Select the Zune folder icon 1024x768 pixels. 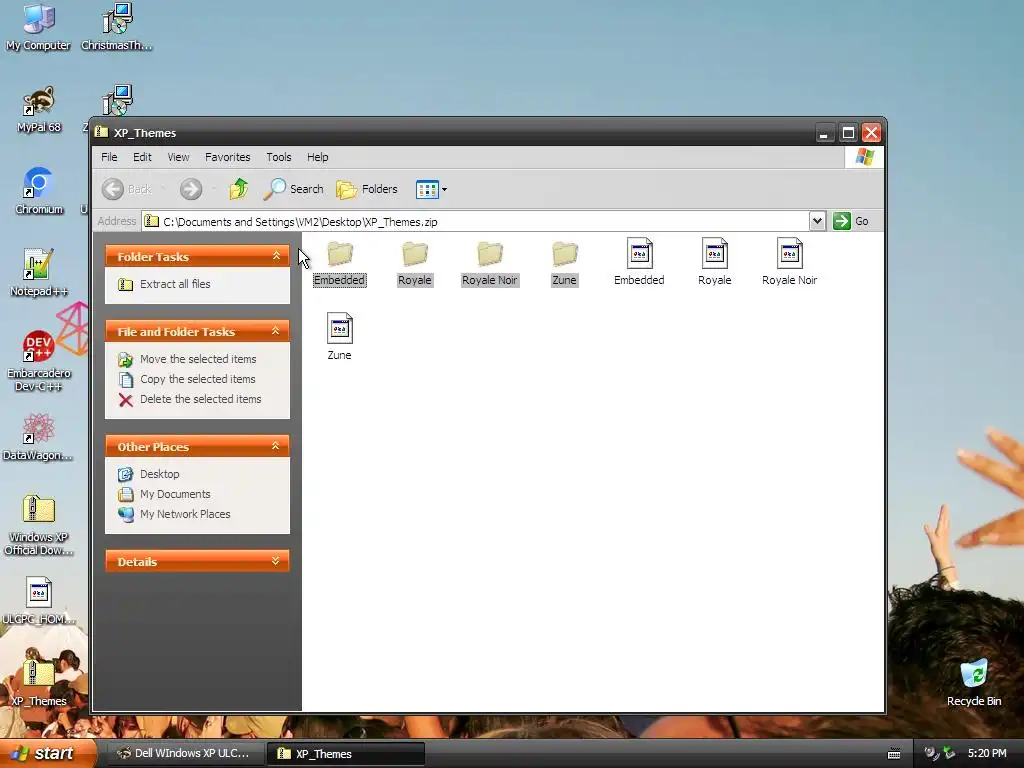[x=565, y=254]
